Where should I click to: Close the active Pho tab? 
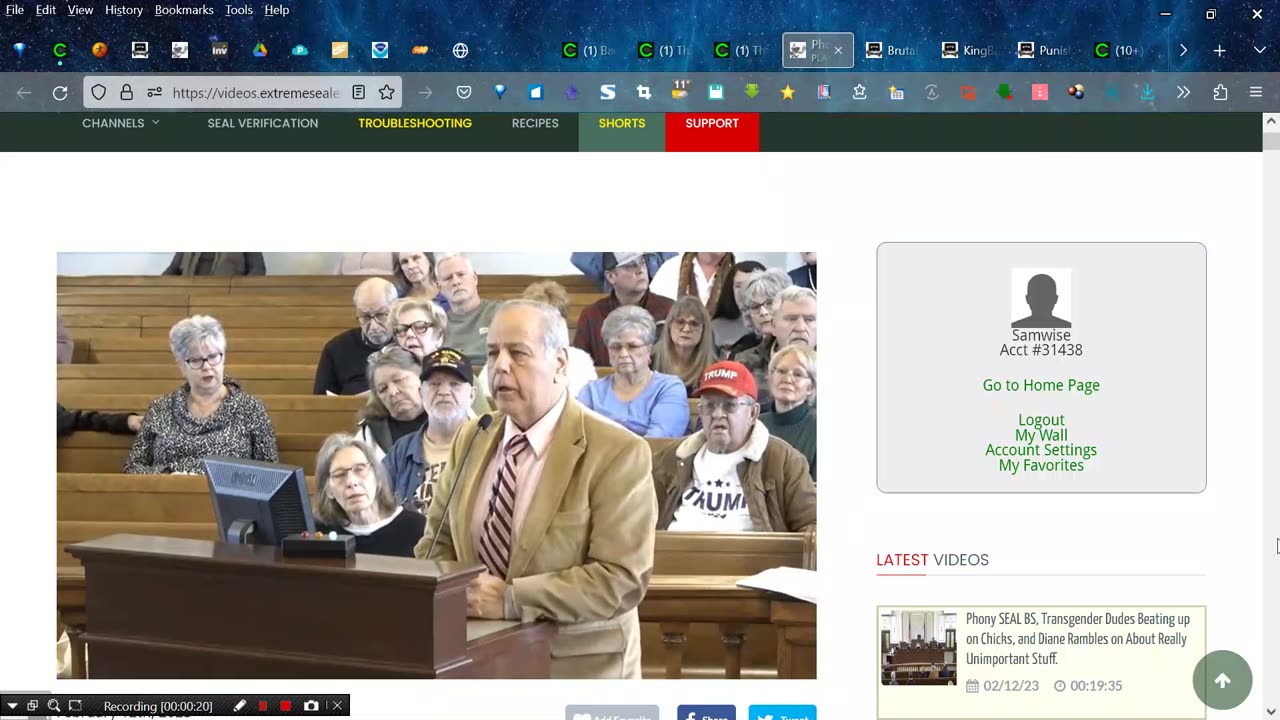[838, 50]
